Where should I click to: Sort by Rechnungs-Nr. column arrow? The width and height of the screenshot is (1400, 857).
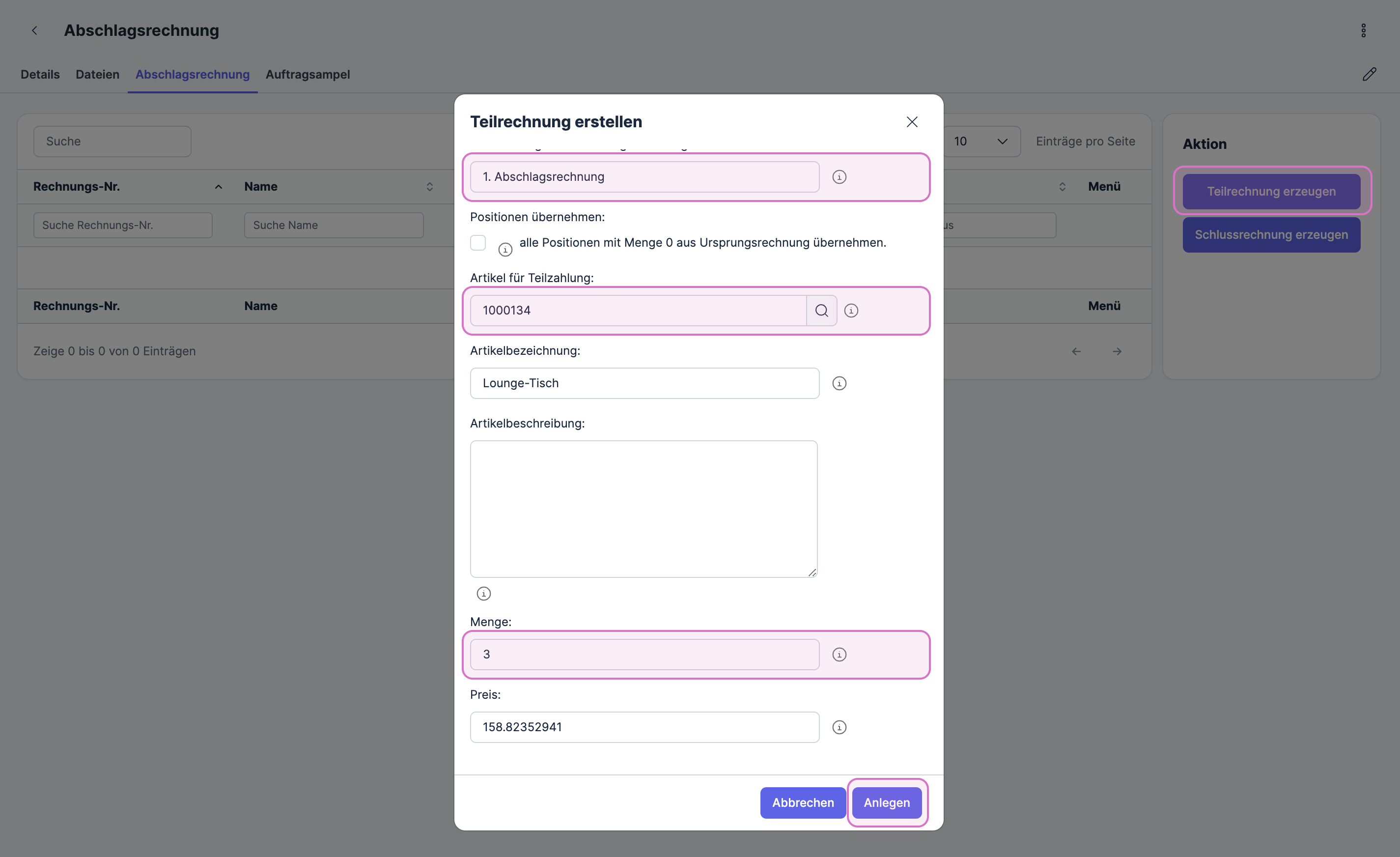click(x=218, y=187)
